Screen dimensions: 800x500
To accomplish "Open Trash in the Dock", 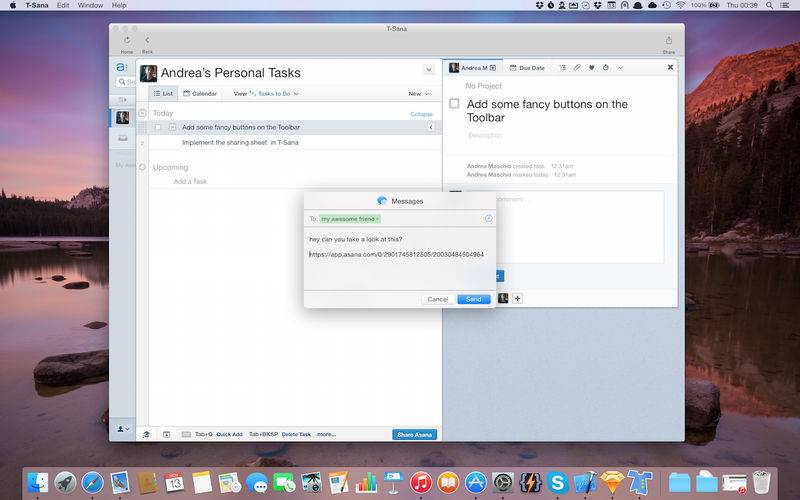I will click(x=762, y=482).
